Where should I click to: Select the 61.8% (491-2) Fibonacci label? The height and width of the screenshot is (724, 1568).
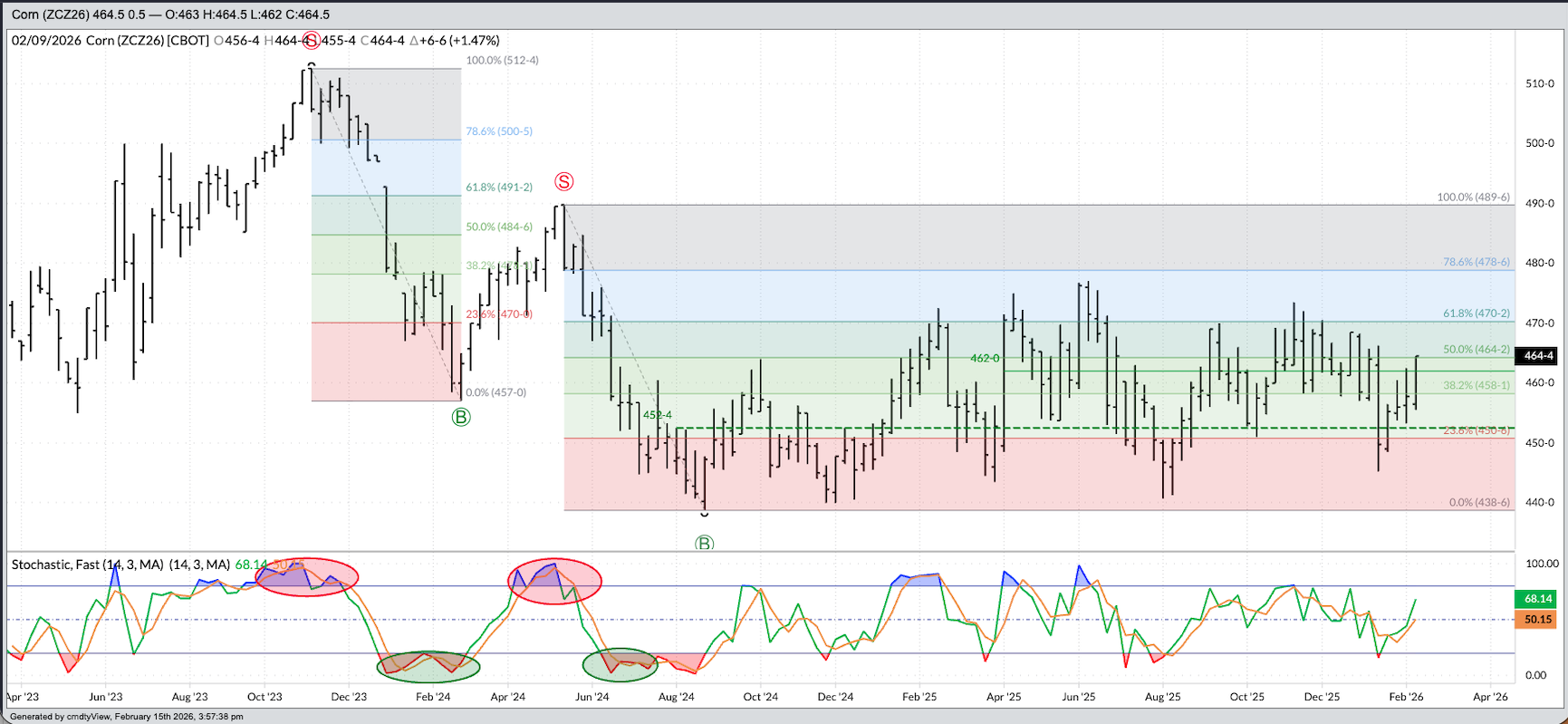499,188
